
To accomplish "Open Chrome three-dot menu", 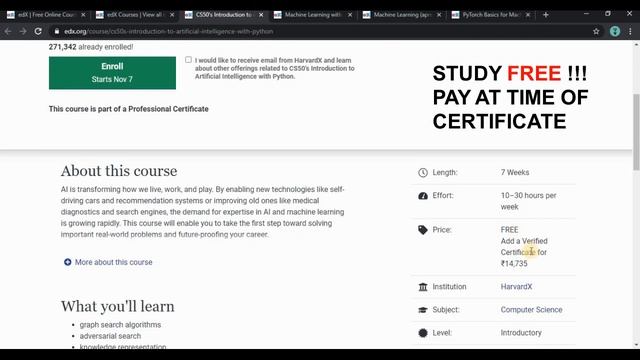I will pos(630,31).
